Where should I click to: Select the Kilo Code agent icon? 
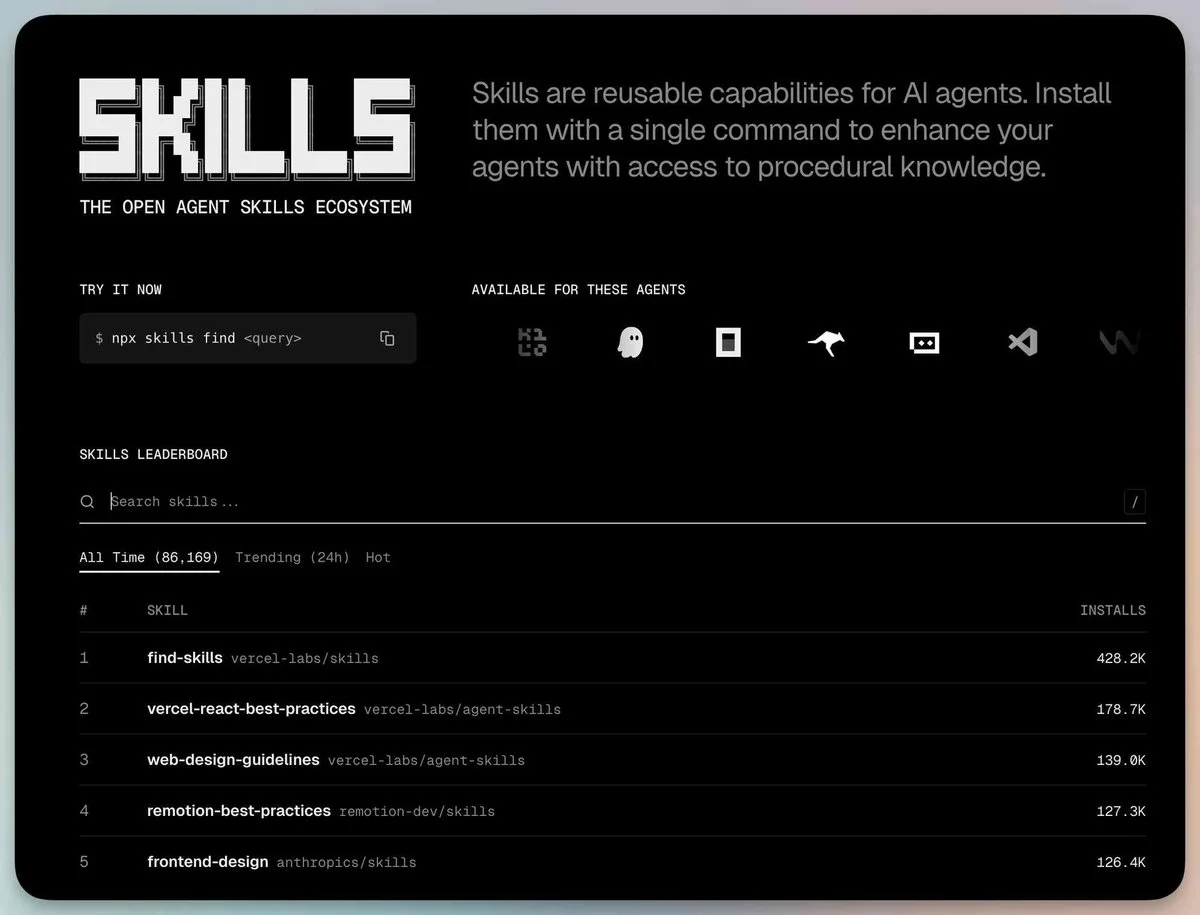pyautogui.click(x=532, y=342)
